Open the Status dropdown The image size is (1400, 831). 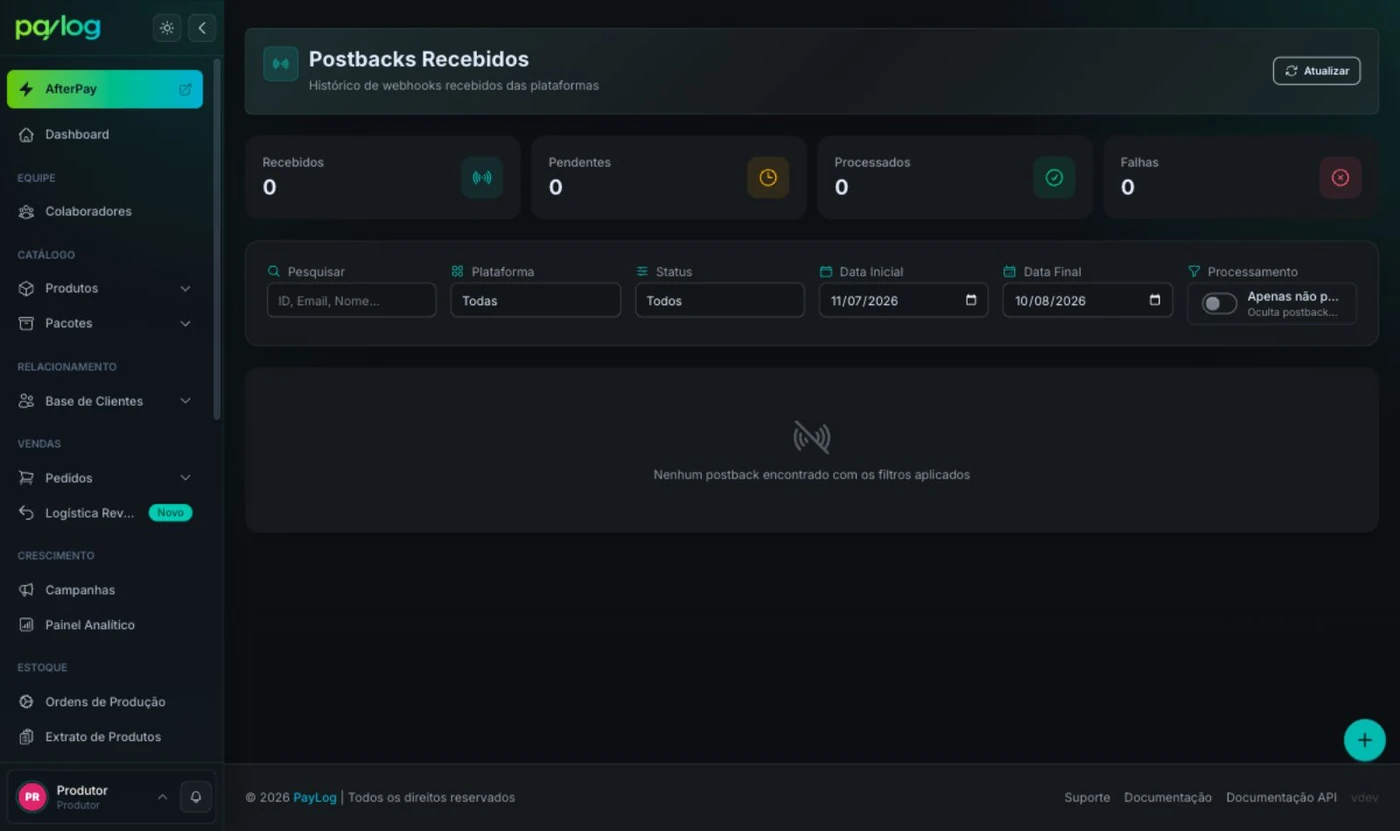click(720, 300)
